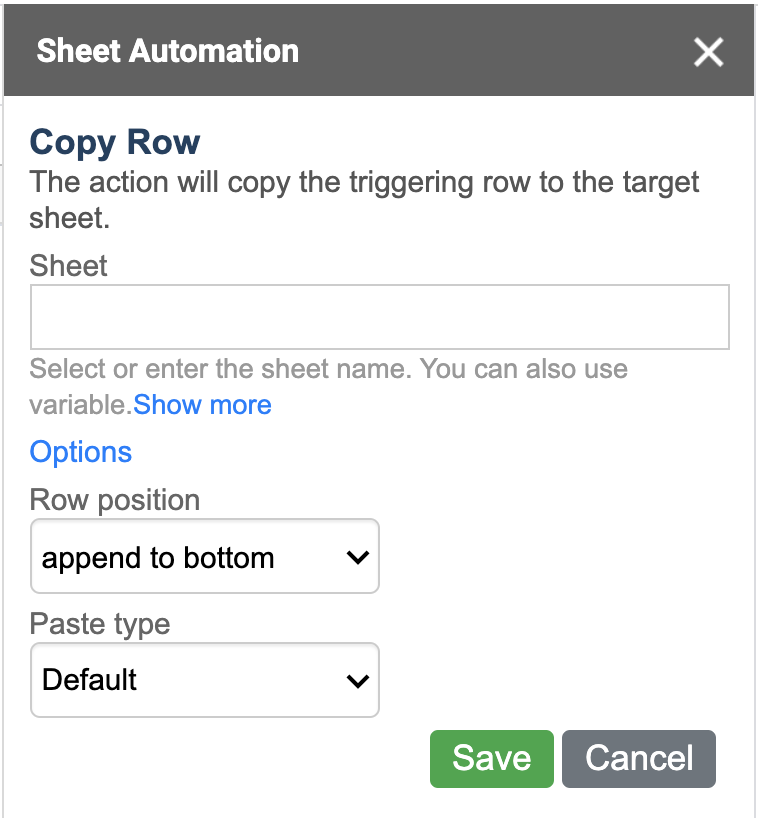Open the Paste type dropdown

pos(204,680)
